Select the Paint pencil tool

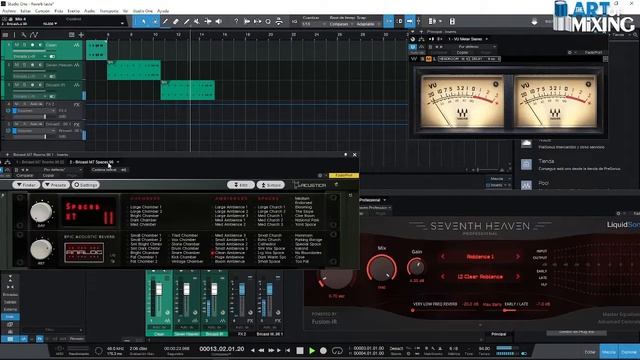click(x=165, y=21)
